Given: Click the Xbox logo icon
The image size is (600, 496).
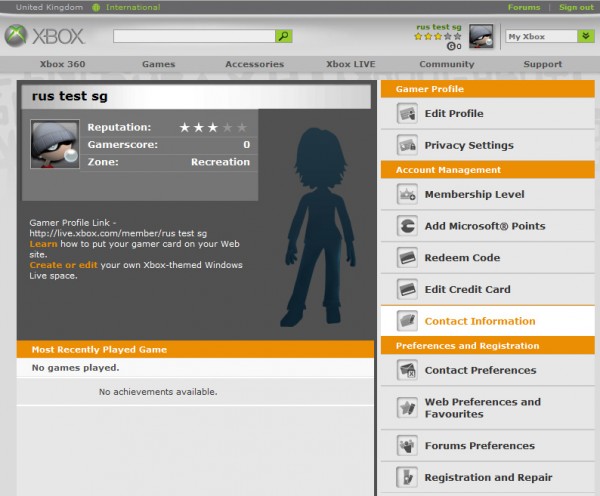Looking at the screenshot, I should tap(16, 36).
